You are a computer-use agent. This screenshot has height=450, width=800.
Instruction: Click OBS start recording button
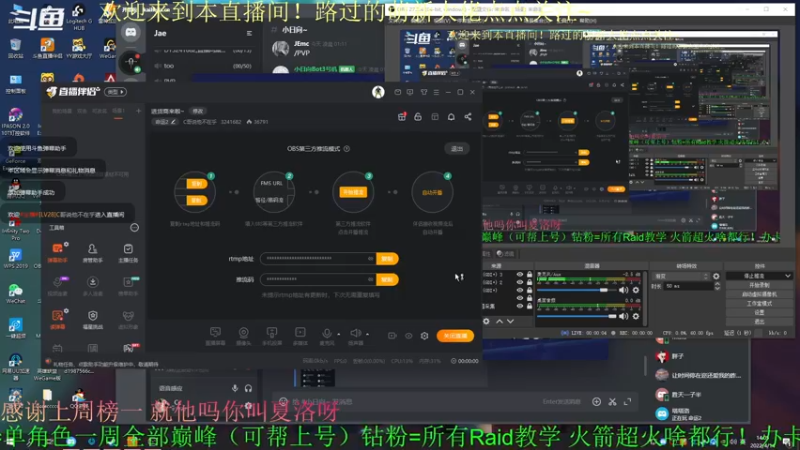point(759,285)
